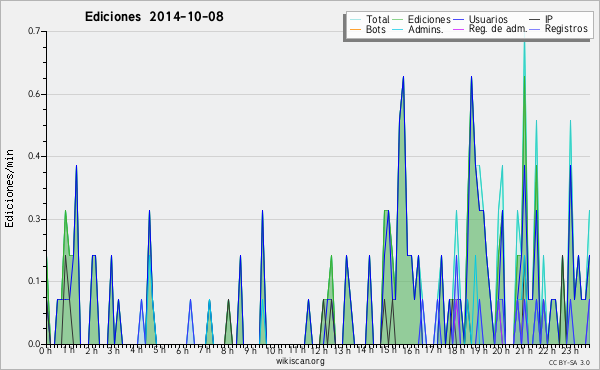Click the Bots orange legend line
600x370 pixels.
(355, 29)
